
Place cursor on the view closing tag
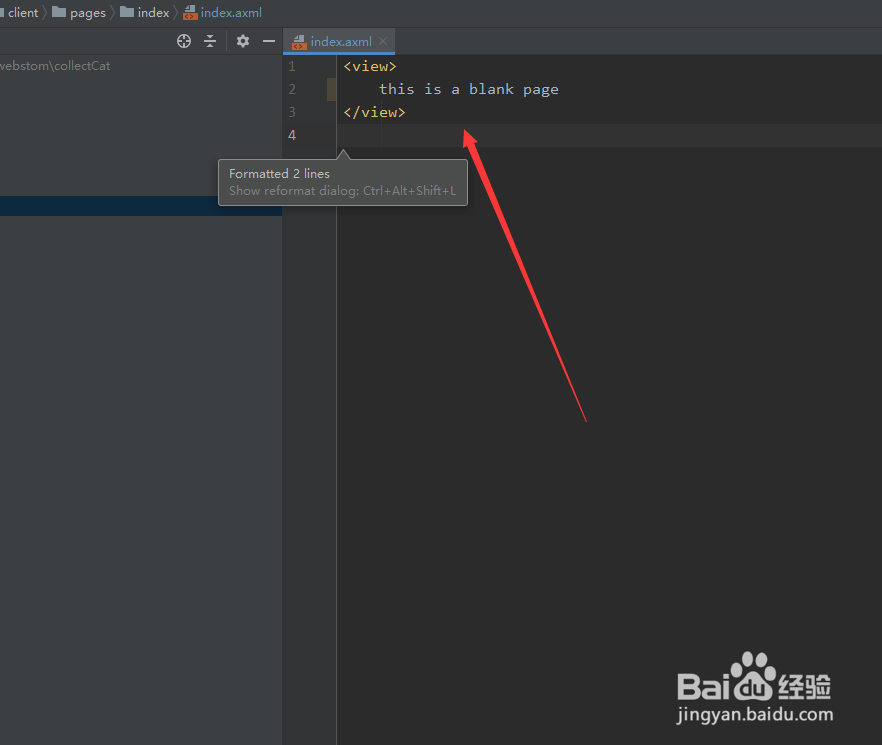tap(373, 112)
